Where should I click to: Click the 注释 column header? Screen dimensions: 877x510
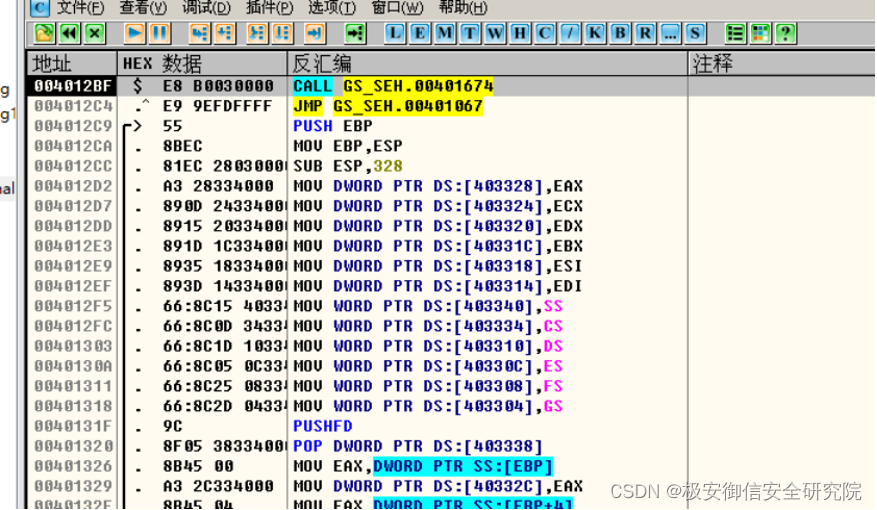click(x=782, y=63)
